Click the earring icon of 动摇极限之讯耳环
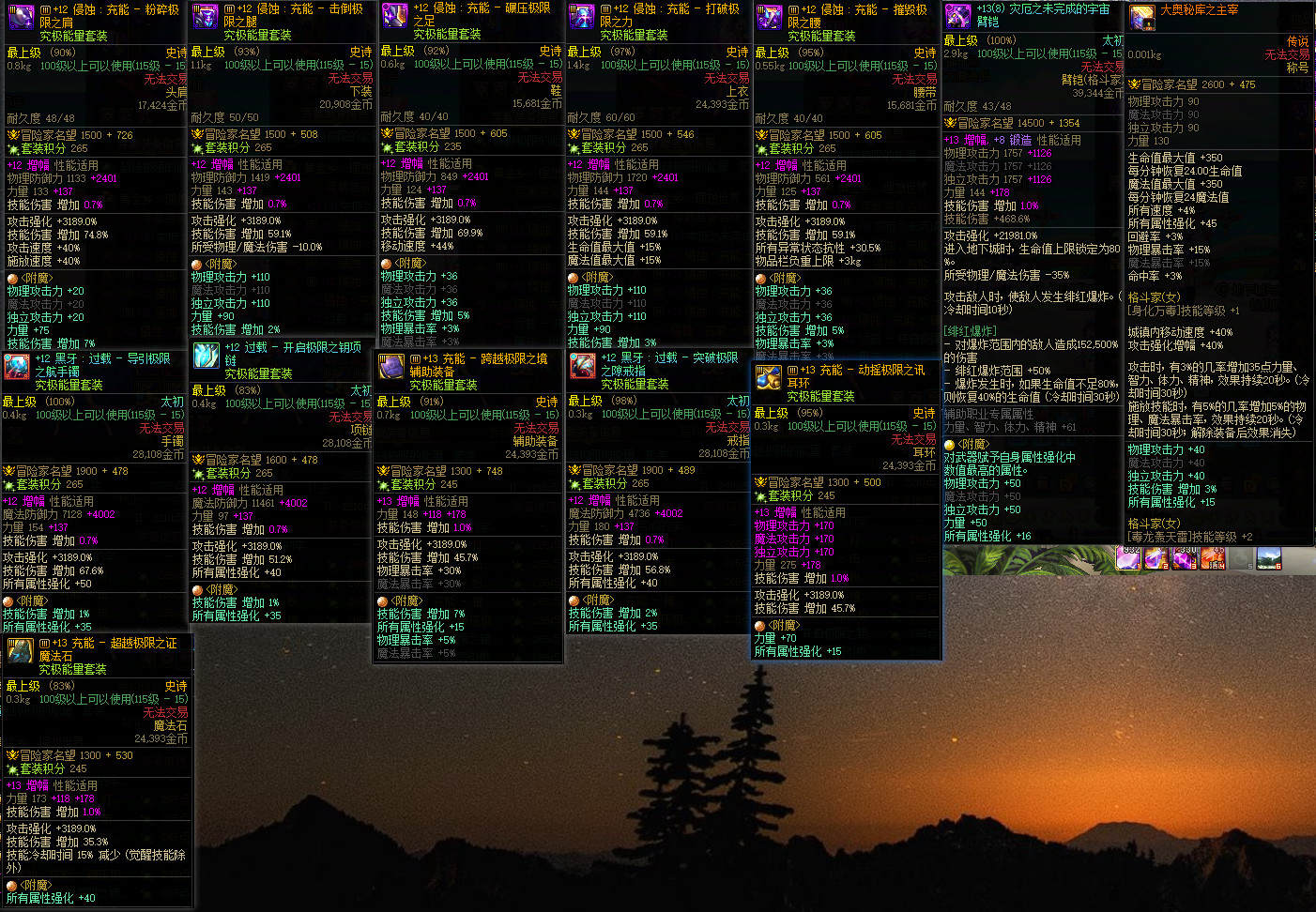The width and height of the screenshot is (1316, 912). (x=769, y=378)
